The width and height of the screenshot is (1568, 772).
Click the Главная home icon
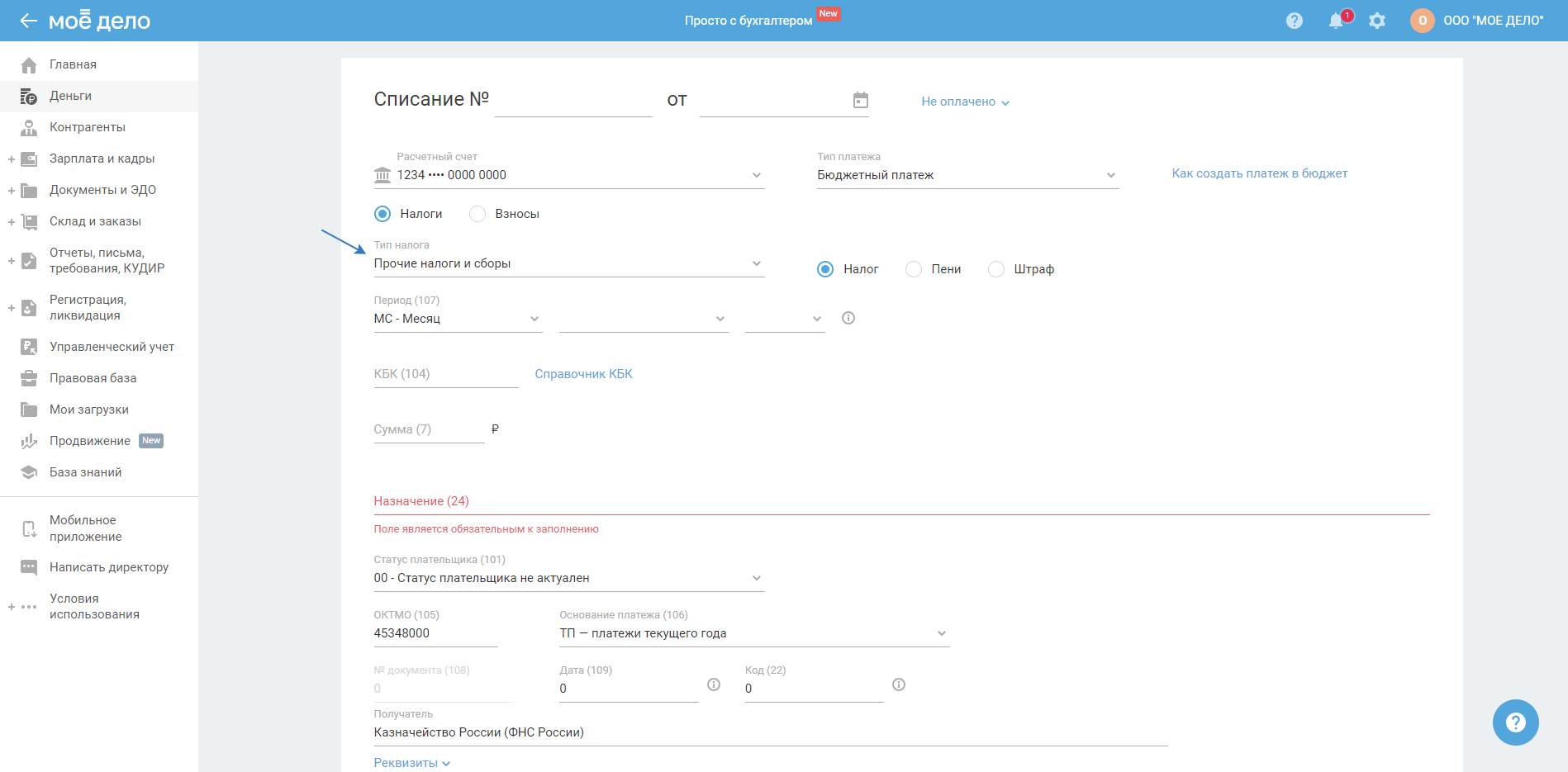tap(29, 65)
